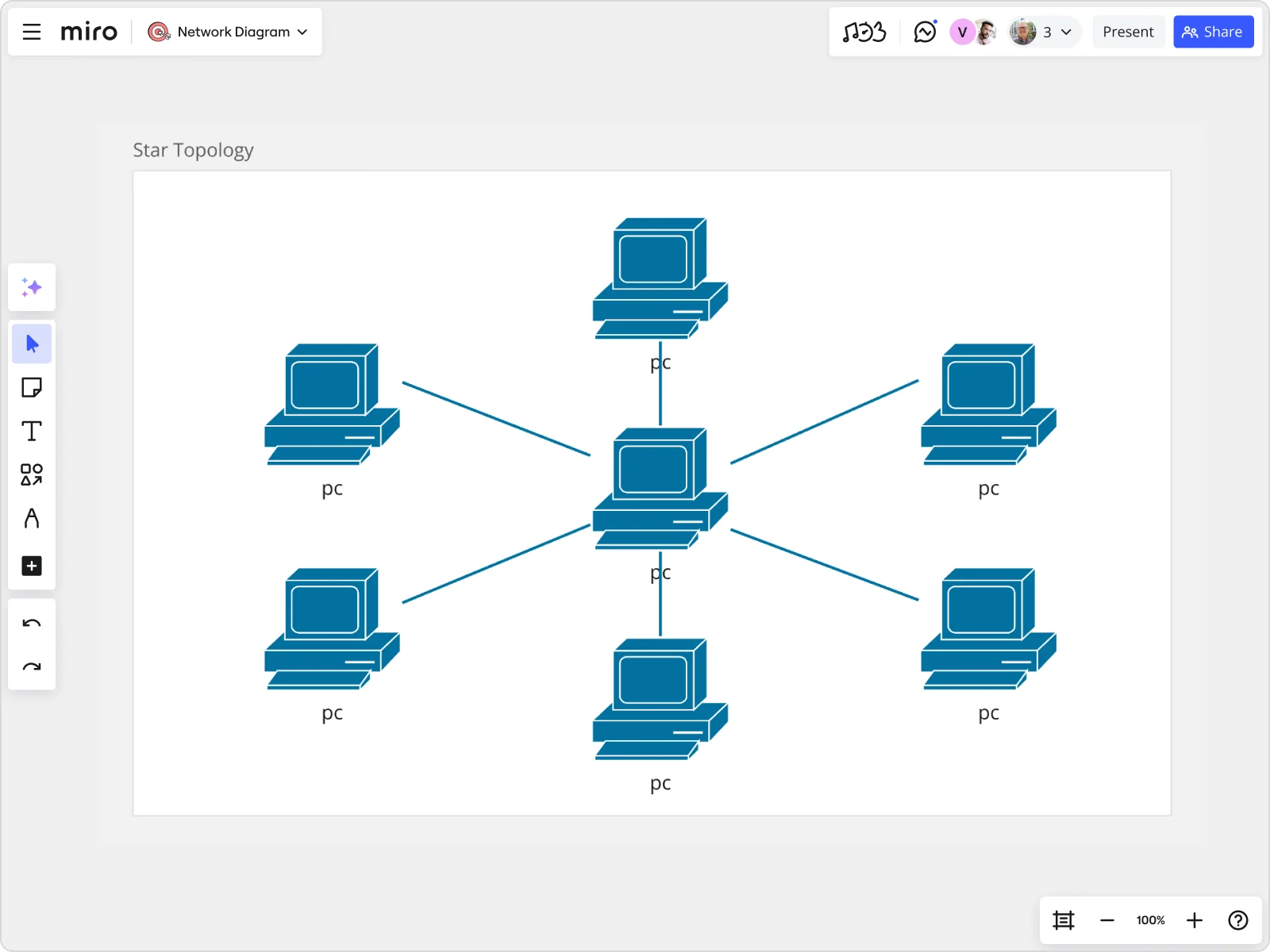Click the Undo arrow
Viewport: 1270px width, 952px height.
tap(32, 624)
